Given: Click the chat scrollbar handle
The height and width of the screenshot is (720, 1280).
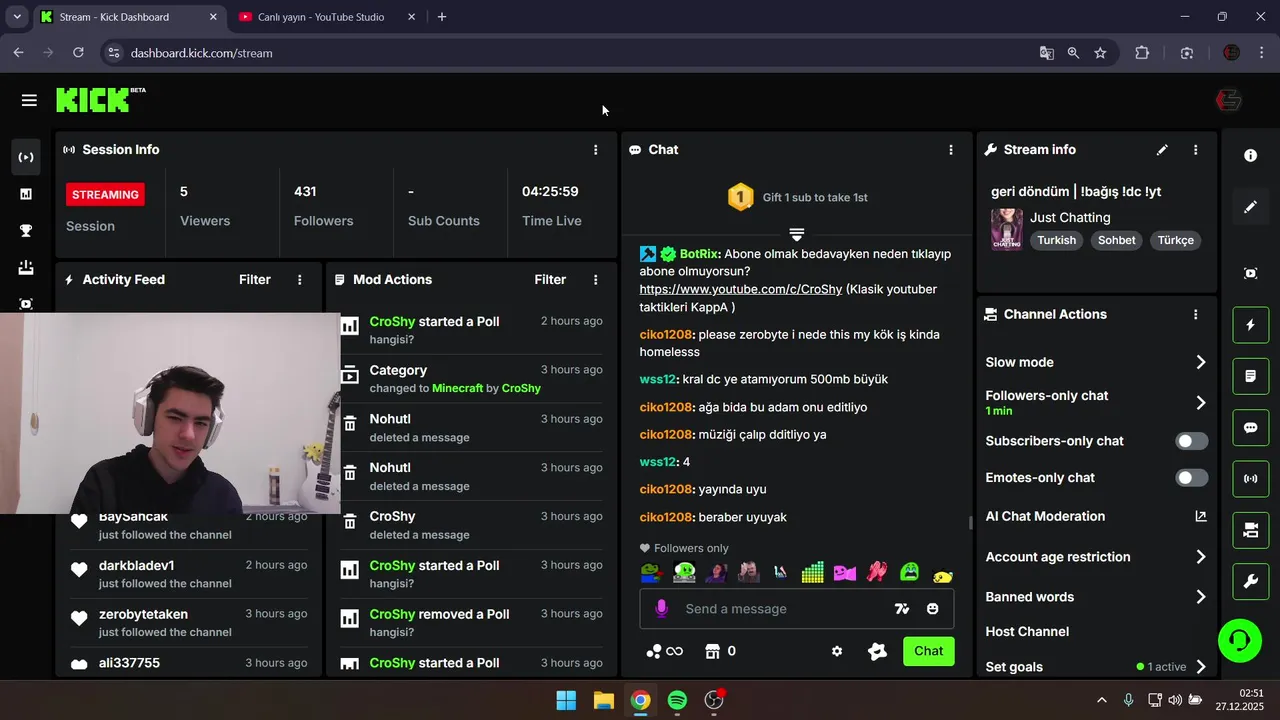Looking at the screenshot, I should [x=970, y=523].
